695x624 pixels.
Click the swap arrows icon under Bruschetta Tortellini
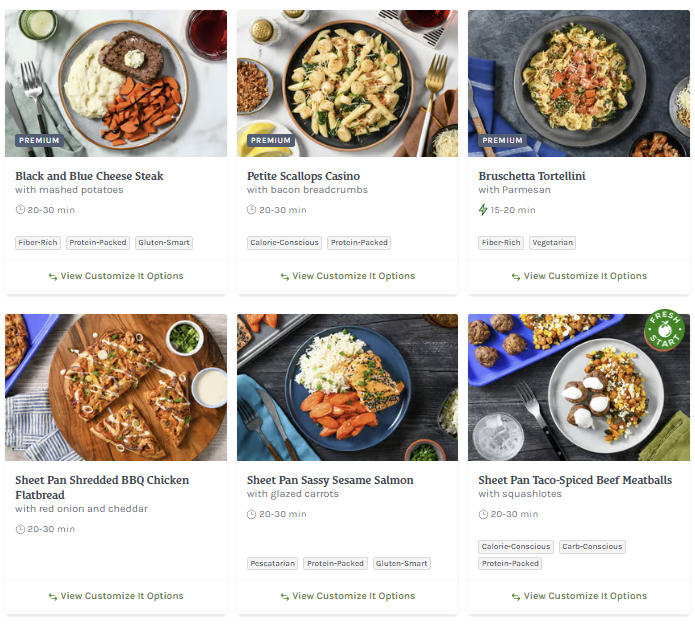pyautogui.click(x=516, y=276)
